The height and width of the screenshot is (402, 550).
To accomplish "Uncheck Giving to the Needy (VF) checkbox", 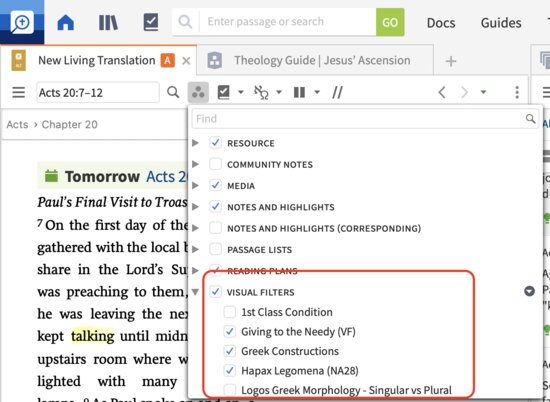I will (x=230, y=331).
